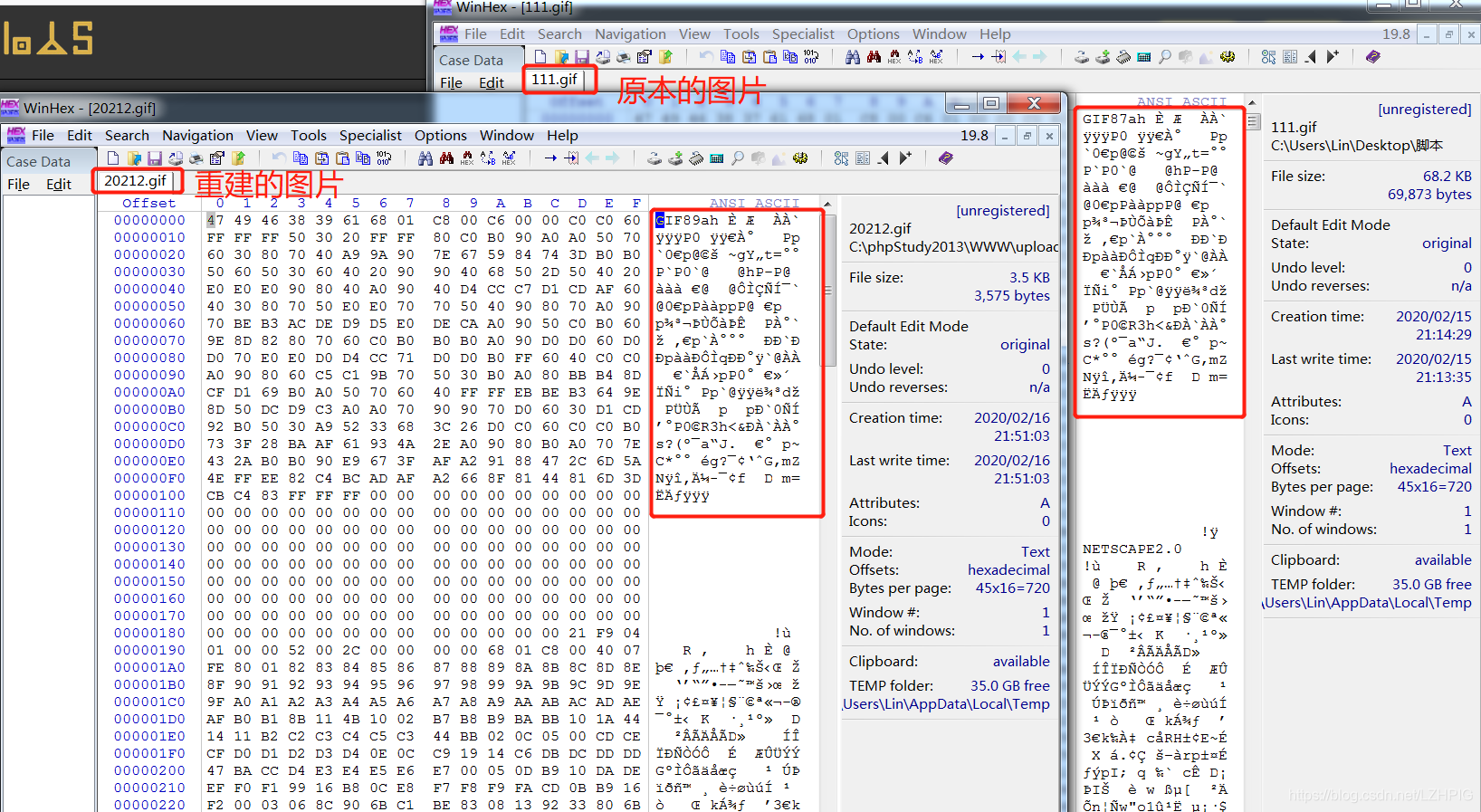1481x812 pixels.
Task: Click Open disk icon in 111.gif window toolbar
Action: (x=1082, y=57)
